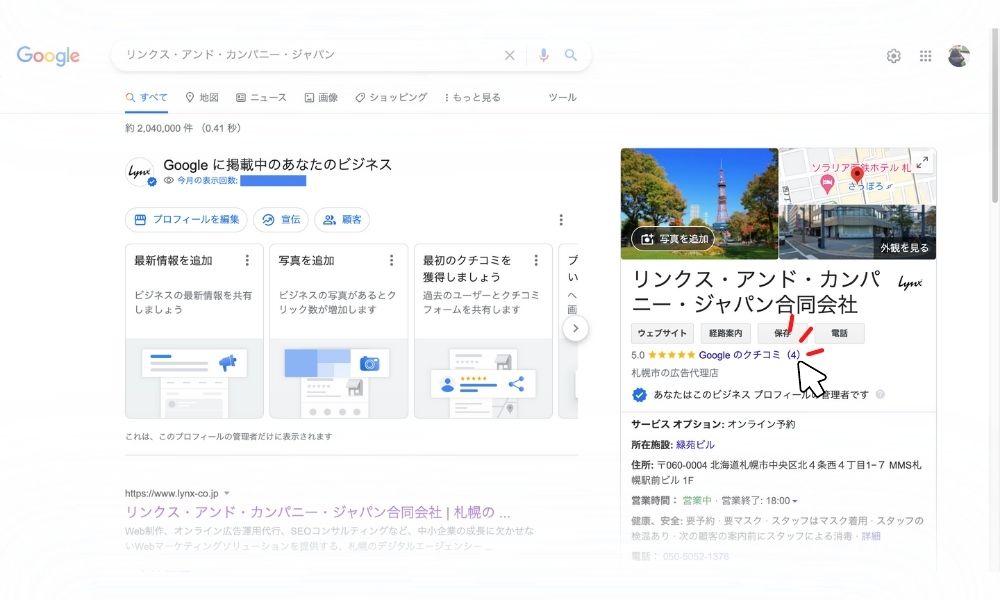Open Google のクチコミ (4) link
Viewport: 1000px width, 600px height.
tap(749, 355)
